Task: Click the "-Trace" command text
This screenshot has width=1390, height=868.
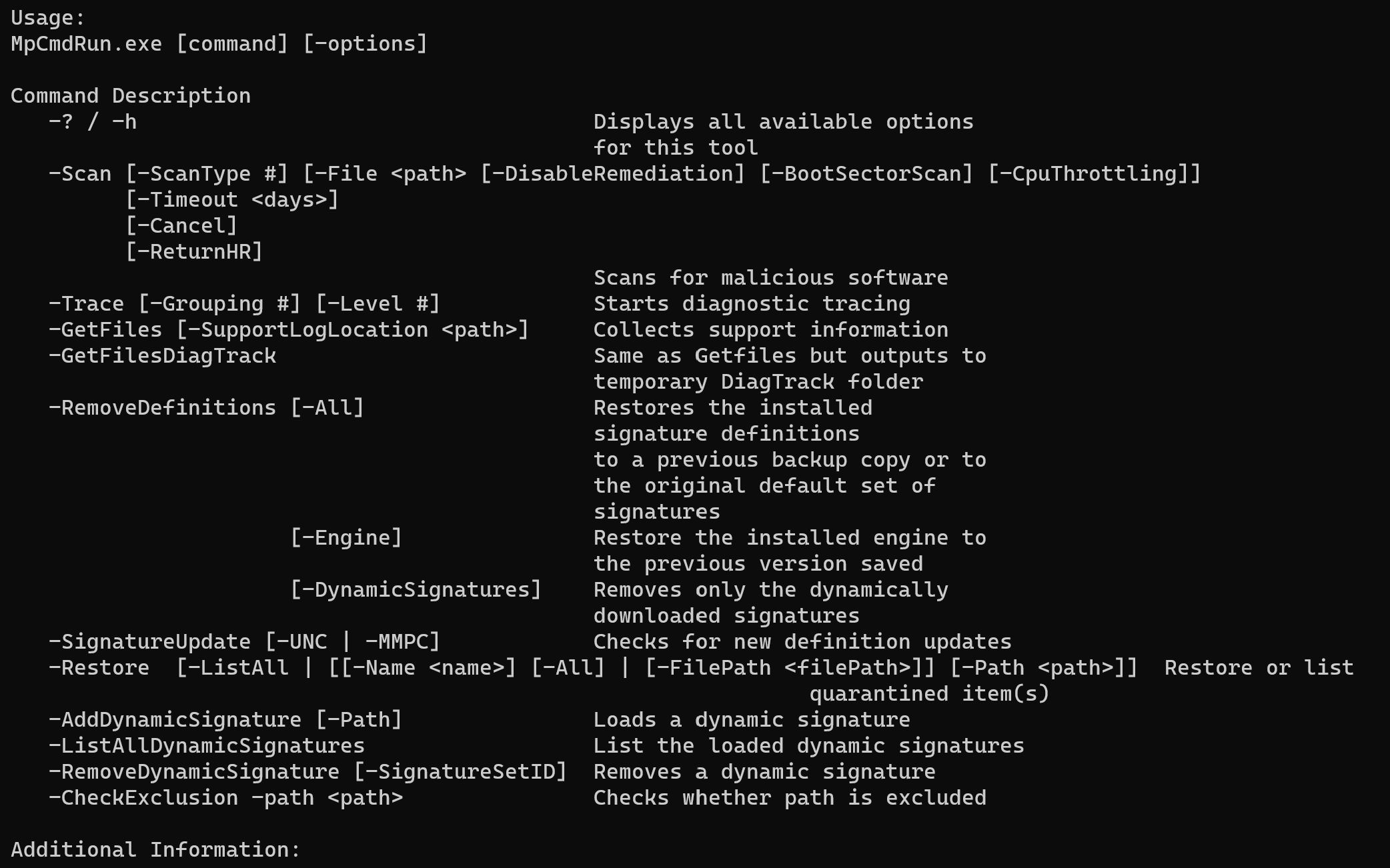Action: coord(86,304)
